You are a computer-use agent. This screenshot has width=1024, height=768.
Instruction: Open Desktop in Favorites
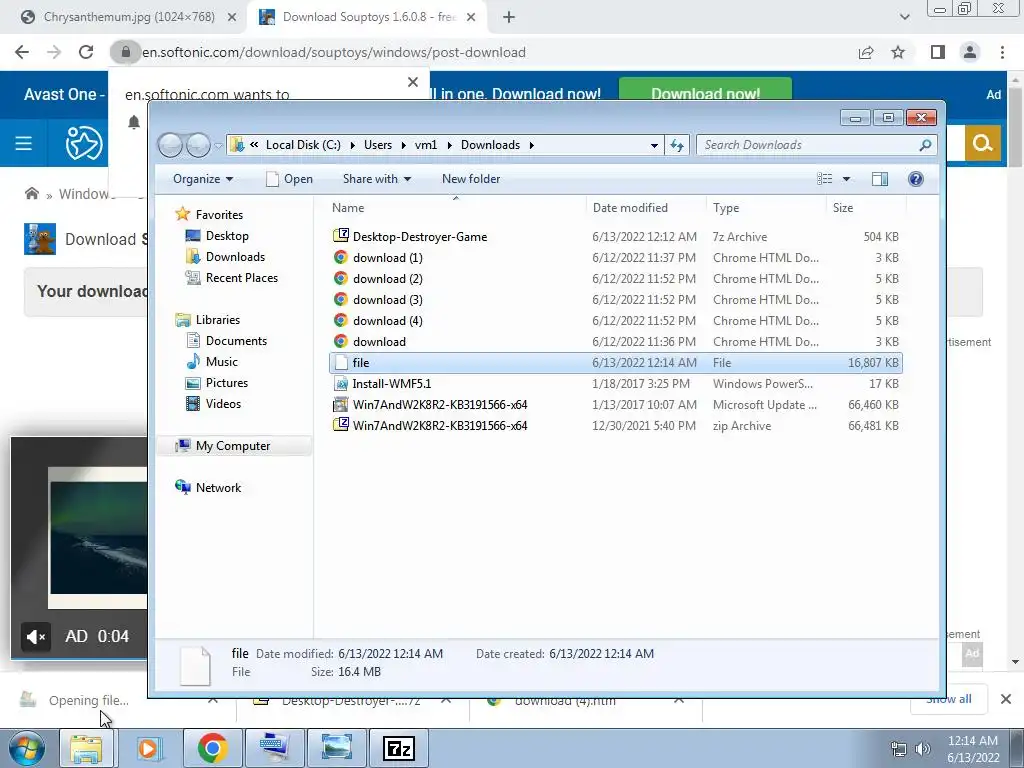(227, 236)
